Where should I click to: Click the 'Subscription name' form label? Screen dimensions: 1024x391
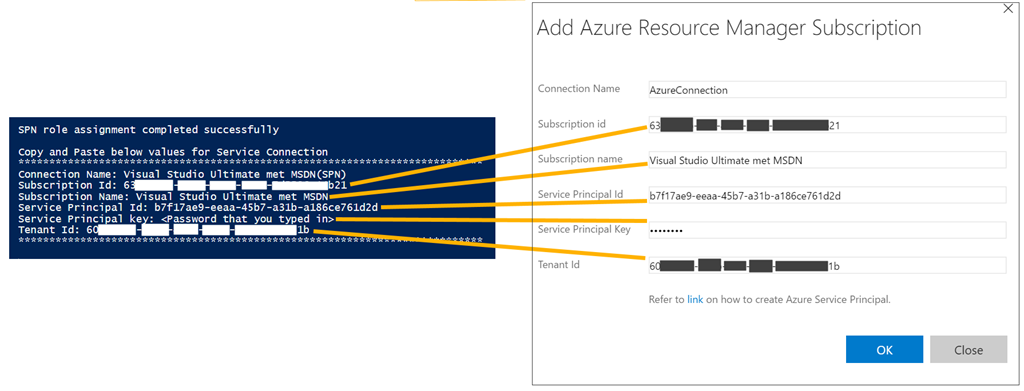click(x=580, y=159)
